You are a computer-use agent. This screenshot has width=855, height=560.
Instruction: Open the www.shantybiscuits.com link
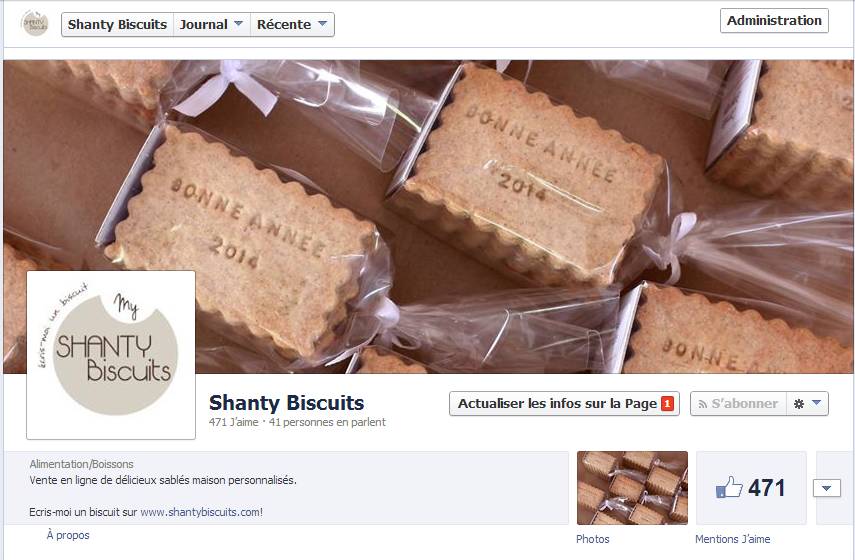pyautogui.click(x=200, y=512)
